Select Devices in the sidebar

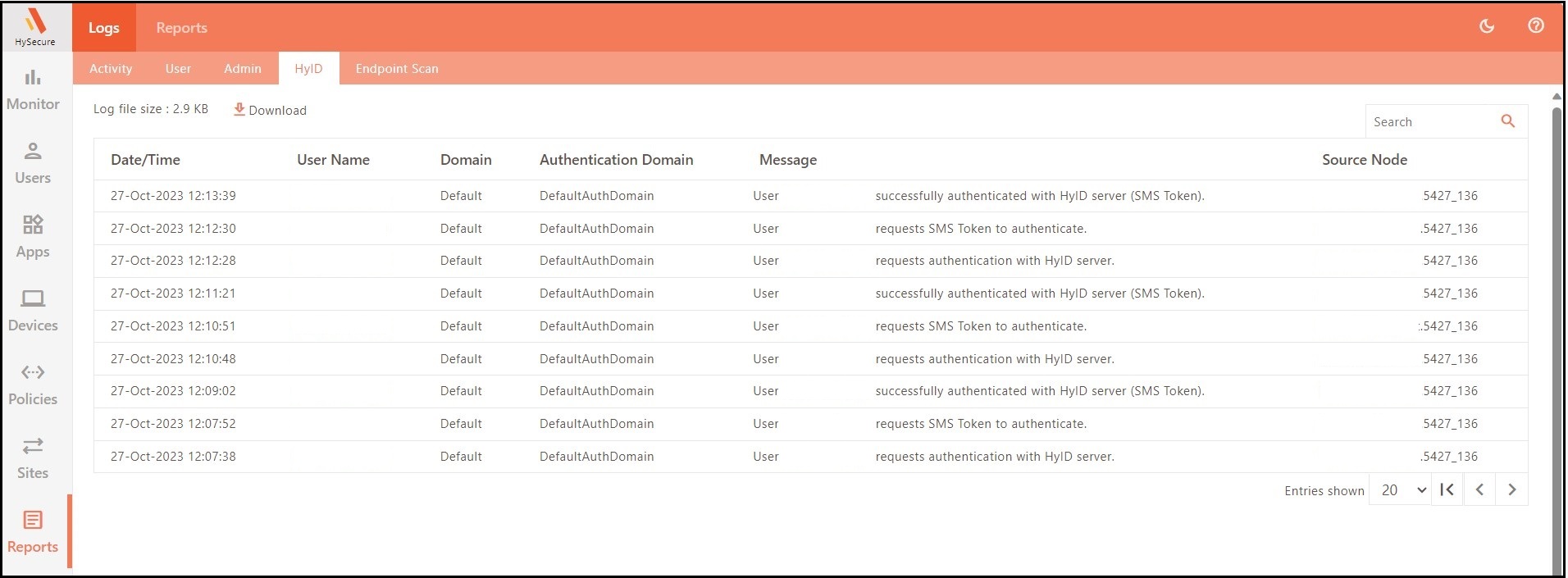(x=33, y=310)
